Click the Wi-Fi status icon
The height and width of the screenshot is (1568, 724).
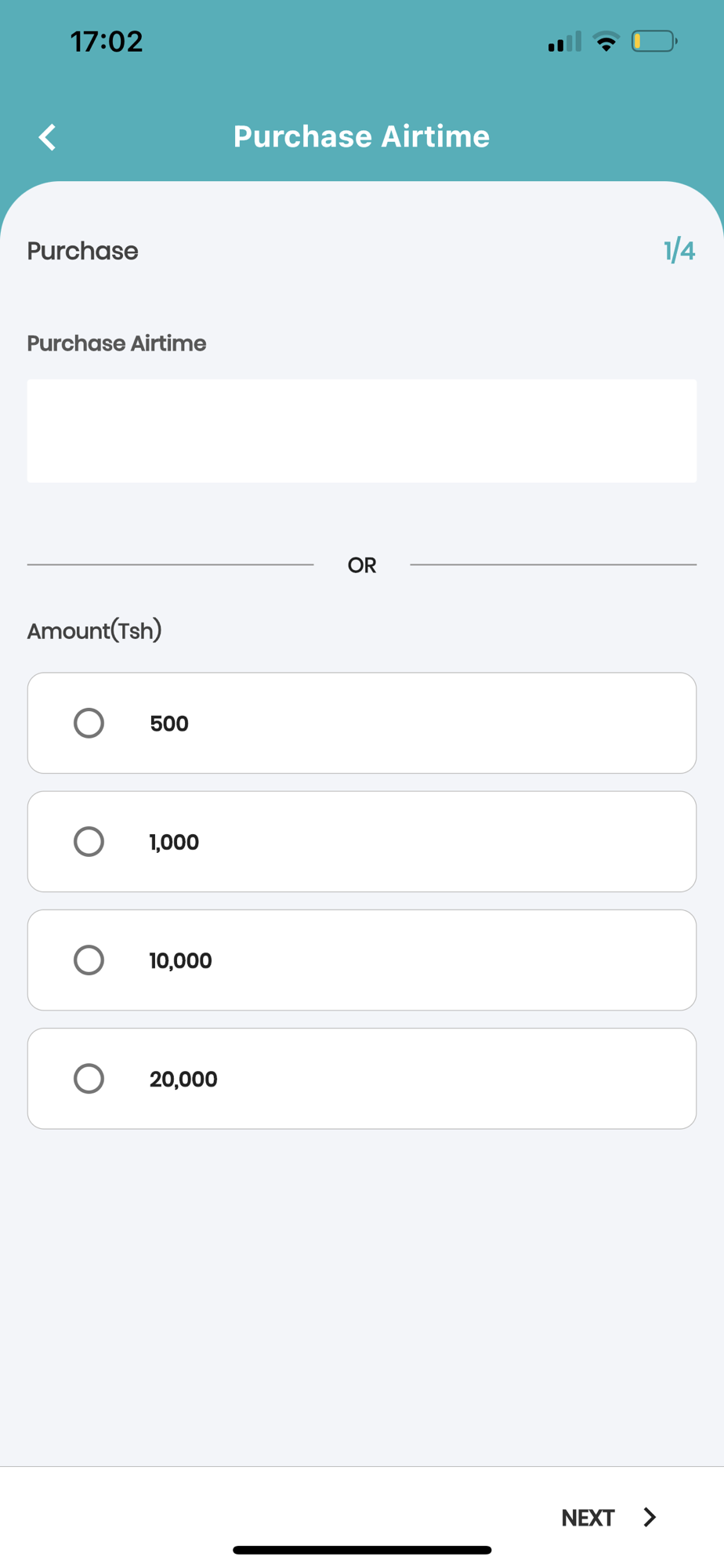(x=606, y=42)
